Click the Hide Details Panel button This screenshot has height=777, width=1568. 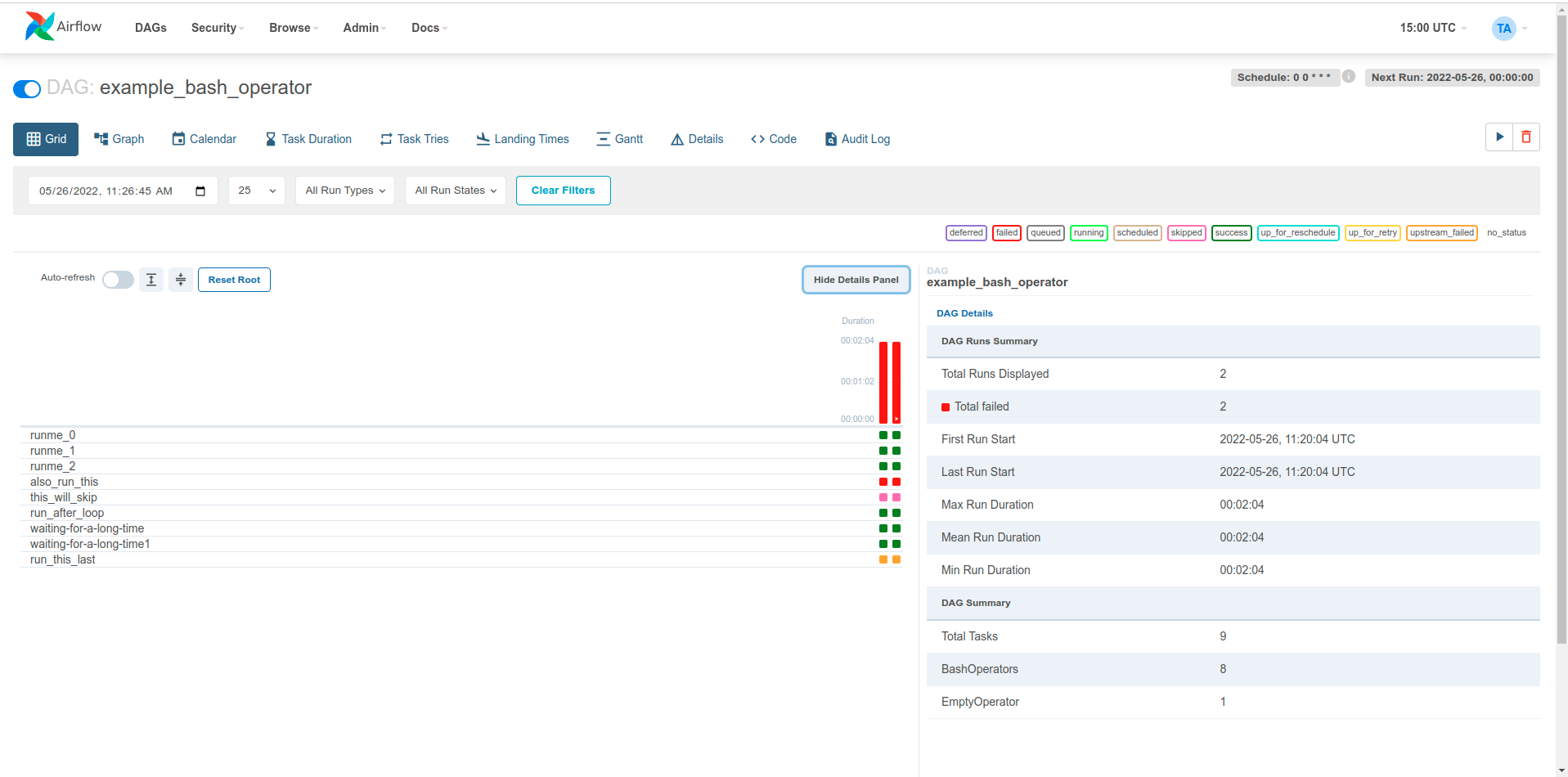pyautogui.click(x=856, y=280)
